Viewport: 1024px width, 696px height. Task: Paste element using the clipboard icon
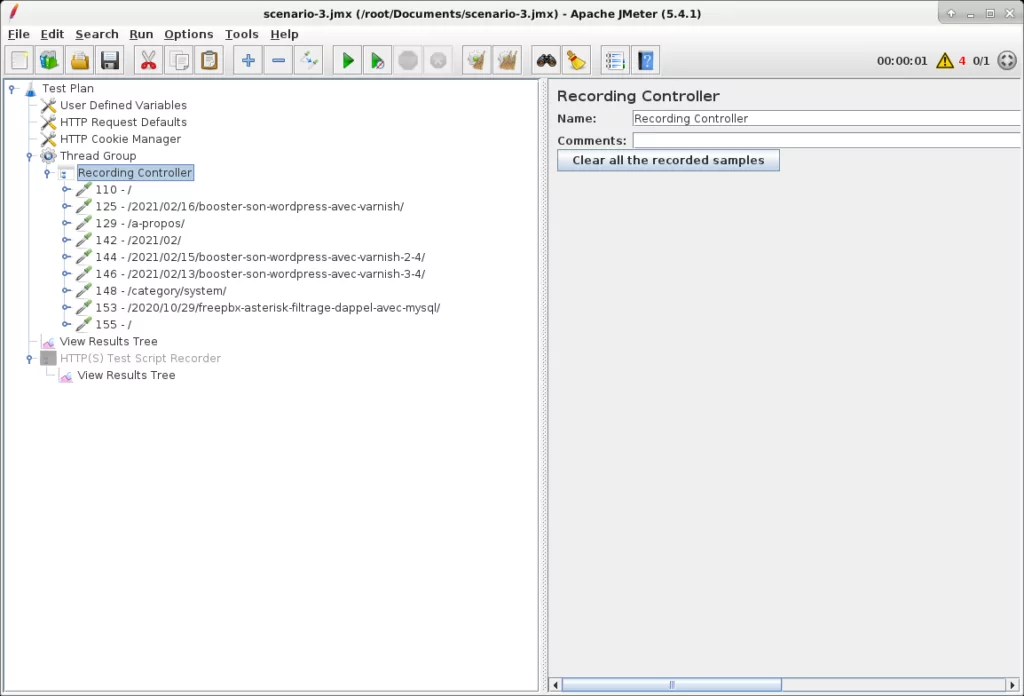209,61
